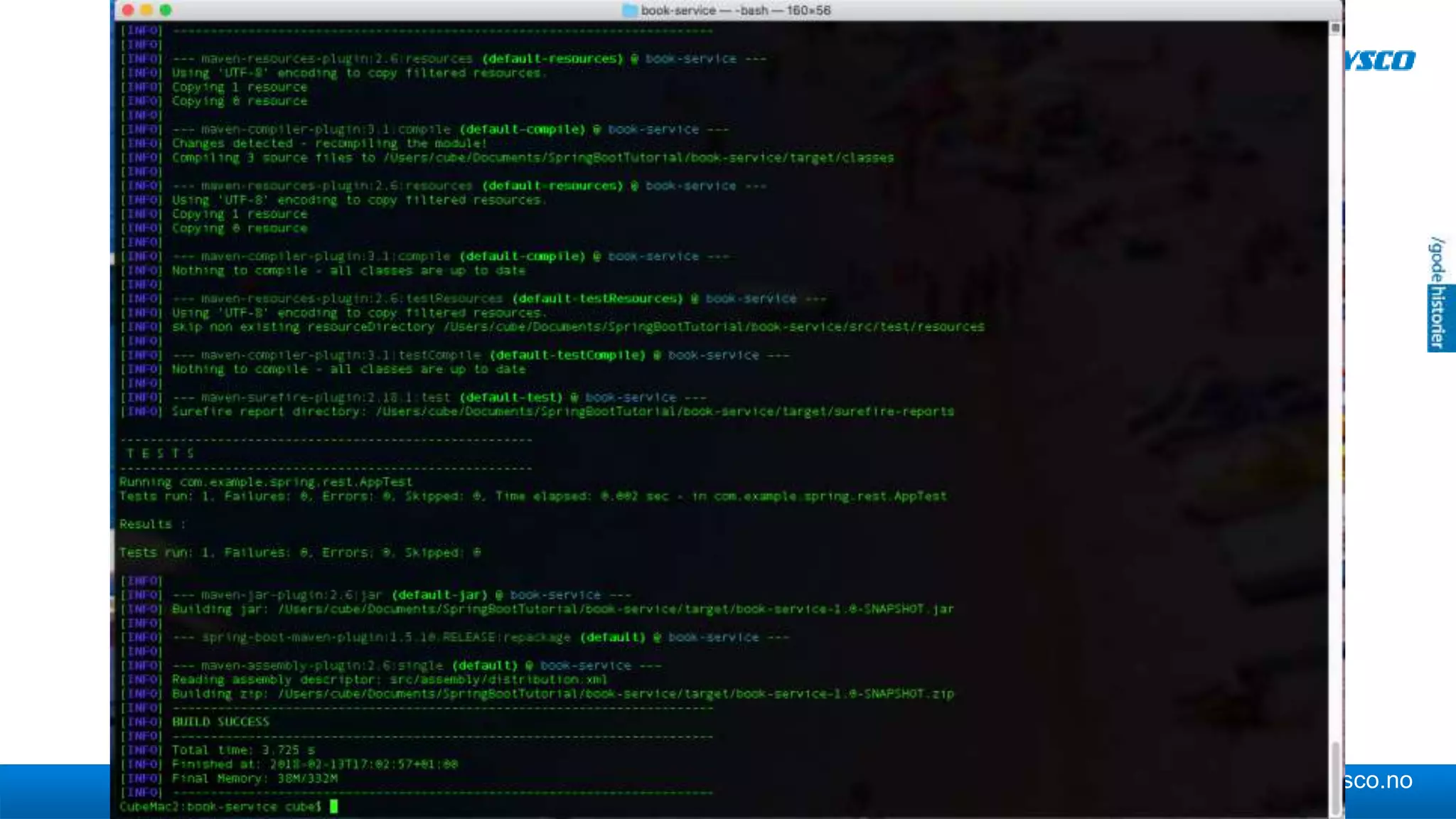The image size is (1456, 819).
Task: Click the folder icon in the terminal title
Action: 629,10
